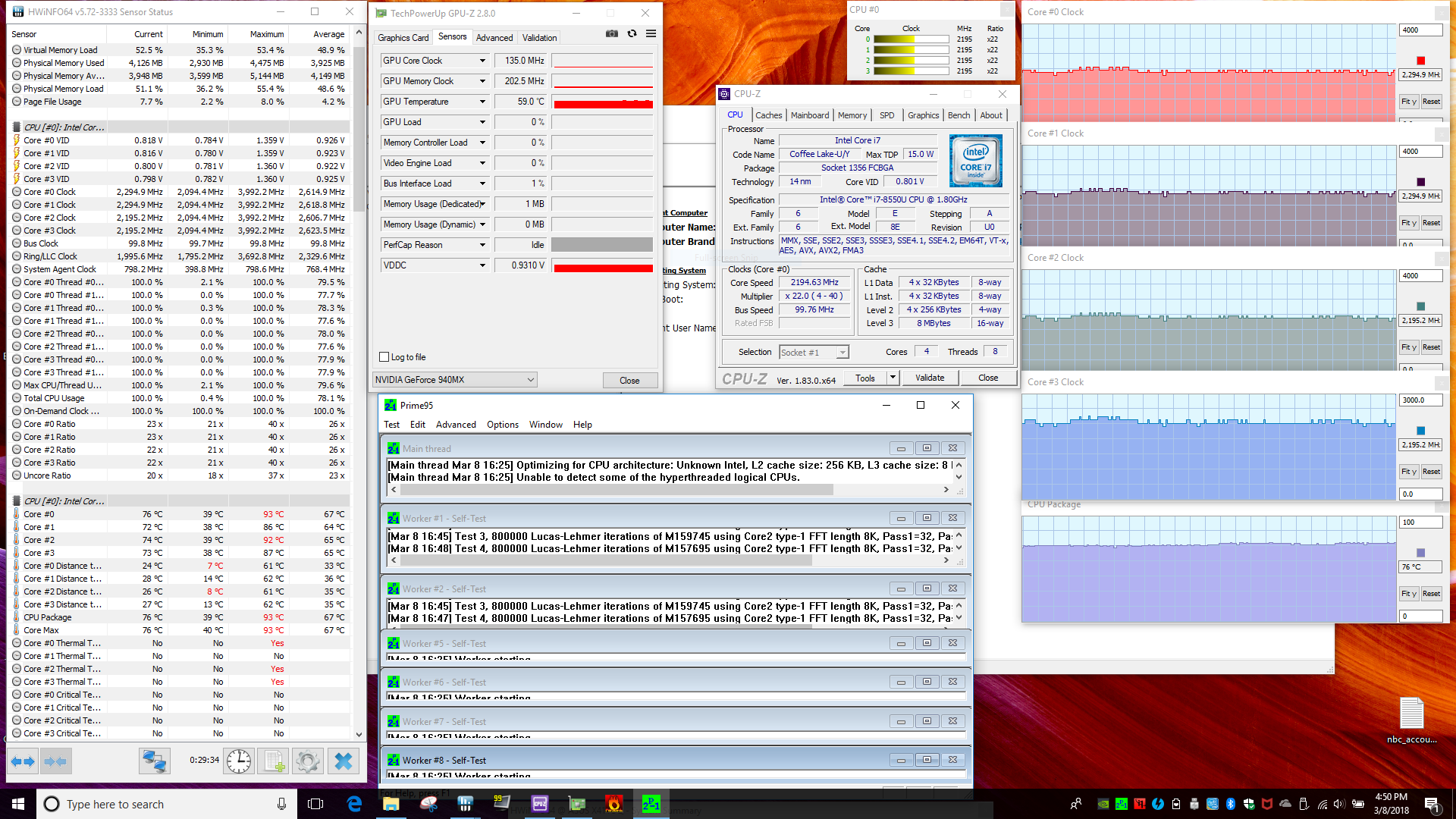Click dark purple swatch on Core #1 Clock graph
The width and height of the screenshot is (1456, 819).
point(1420,182)
